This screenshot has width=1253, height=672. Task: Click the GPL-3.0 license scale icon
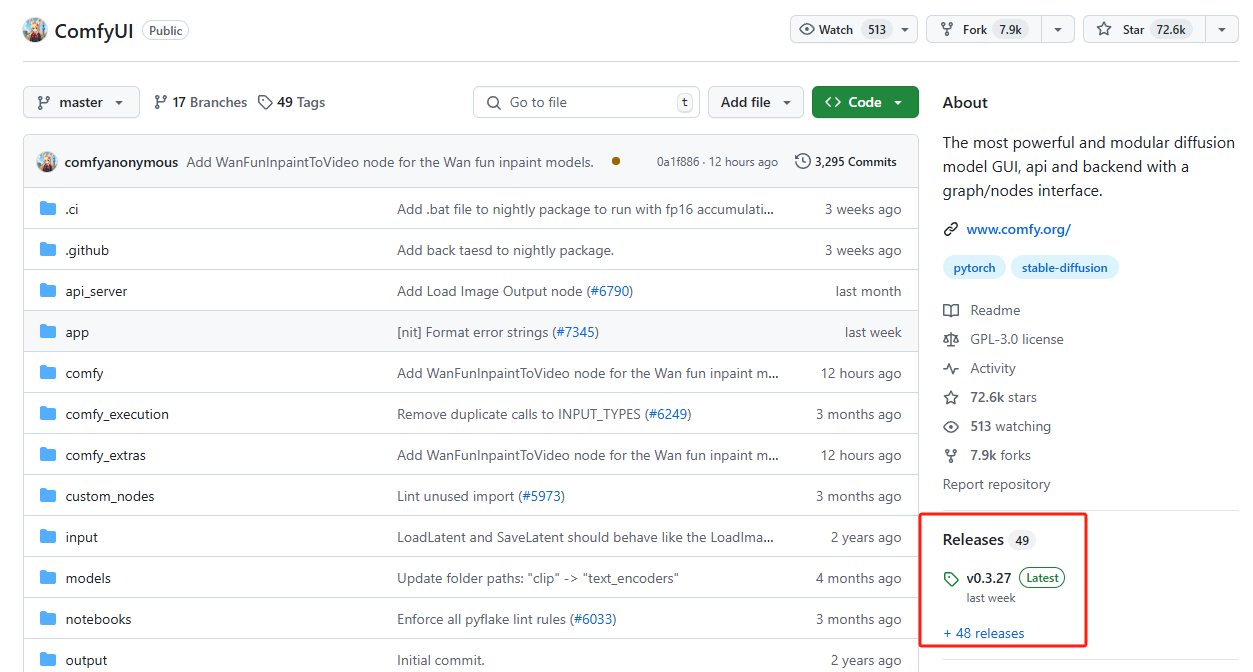pos(951,339)
